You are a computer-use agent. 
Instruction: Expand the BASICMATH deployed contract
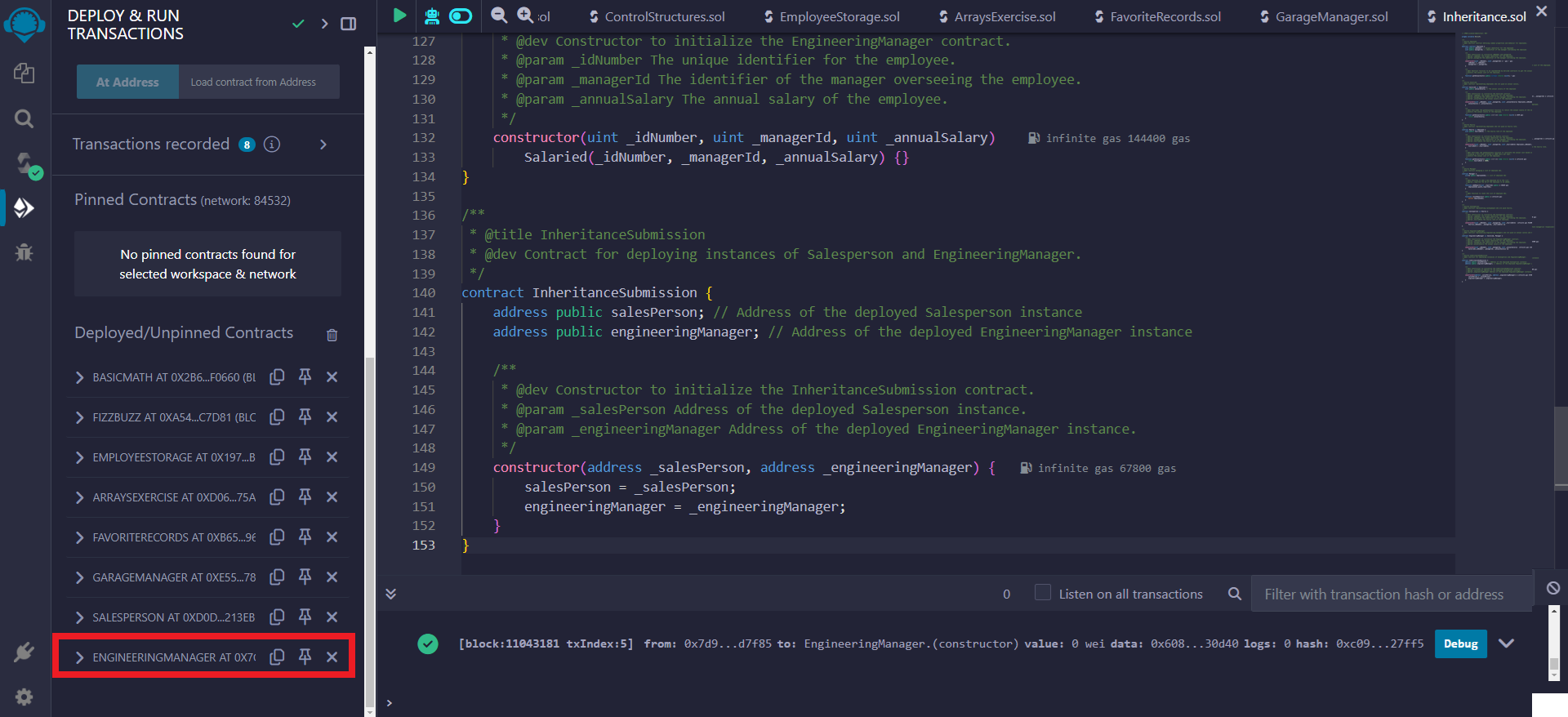tap(79, 377)
